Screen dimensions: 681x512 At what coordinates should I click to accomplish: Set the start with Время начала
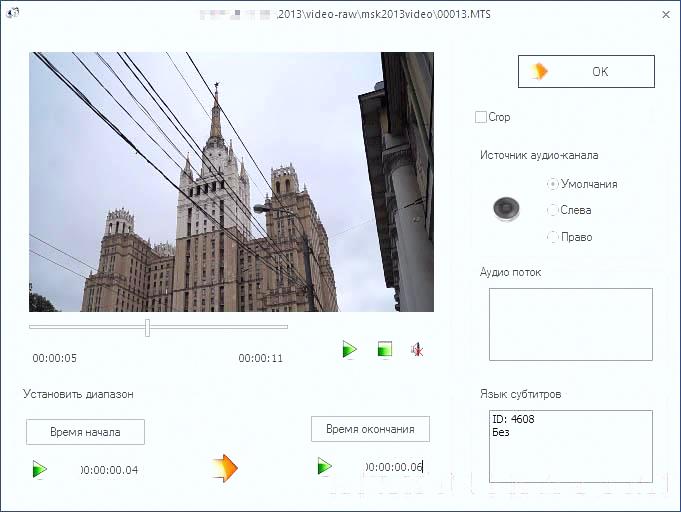[x=85, y=432]
